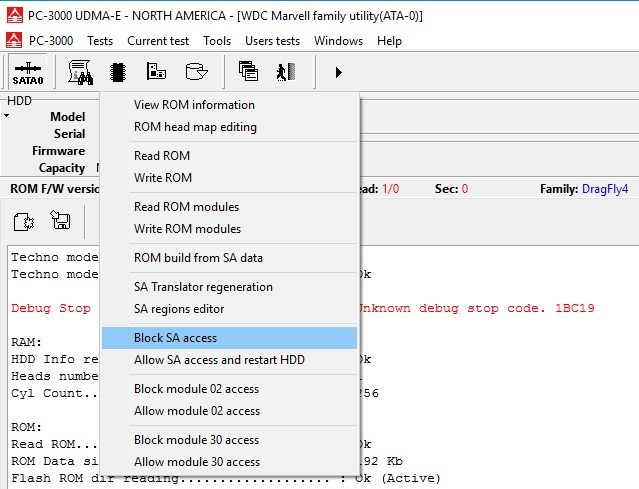
Task: Open the stacked windows toolbar icon
Action: [x=248, y=71]
